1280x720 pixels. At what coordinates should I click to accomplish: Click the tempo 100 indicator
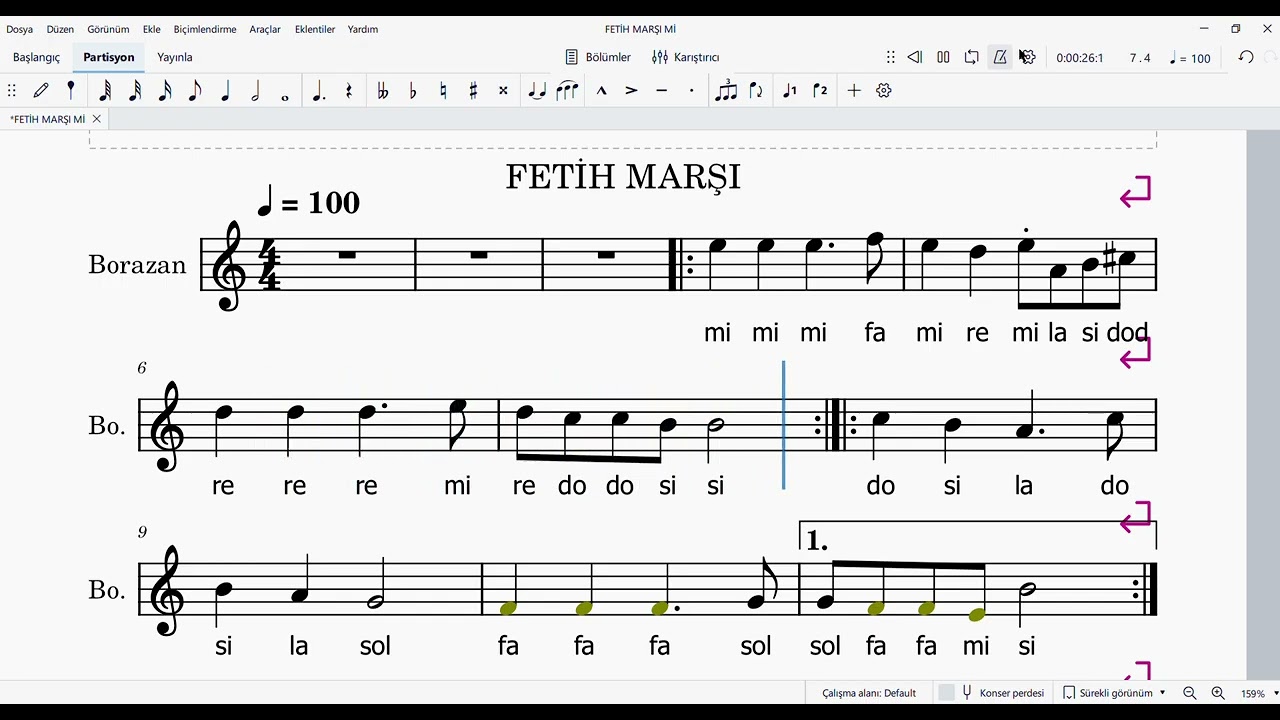1190,58
